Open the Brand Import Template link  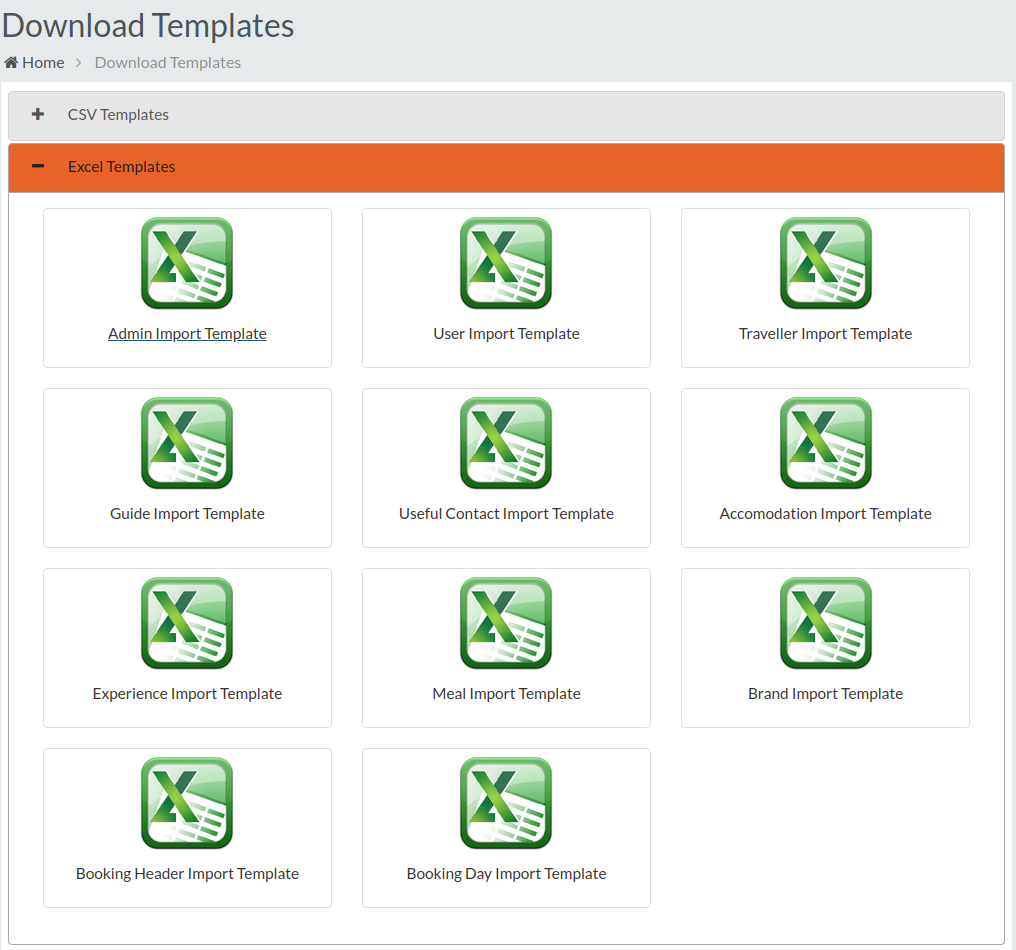(826, 694)
